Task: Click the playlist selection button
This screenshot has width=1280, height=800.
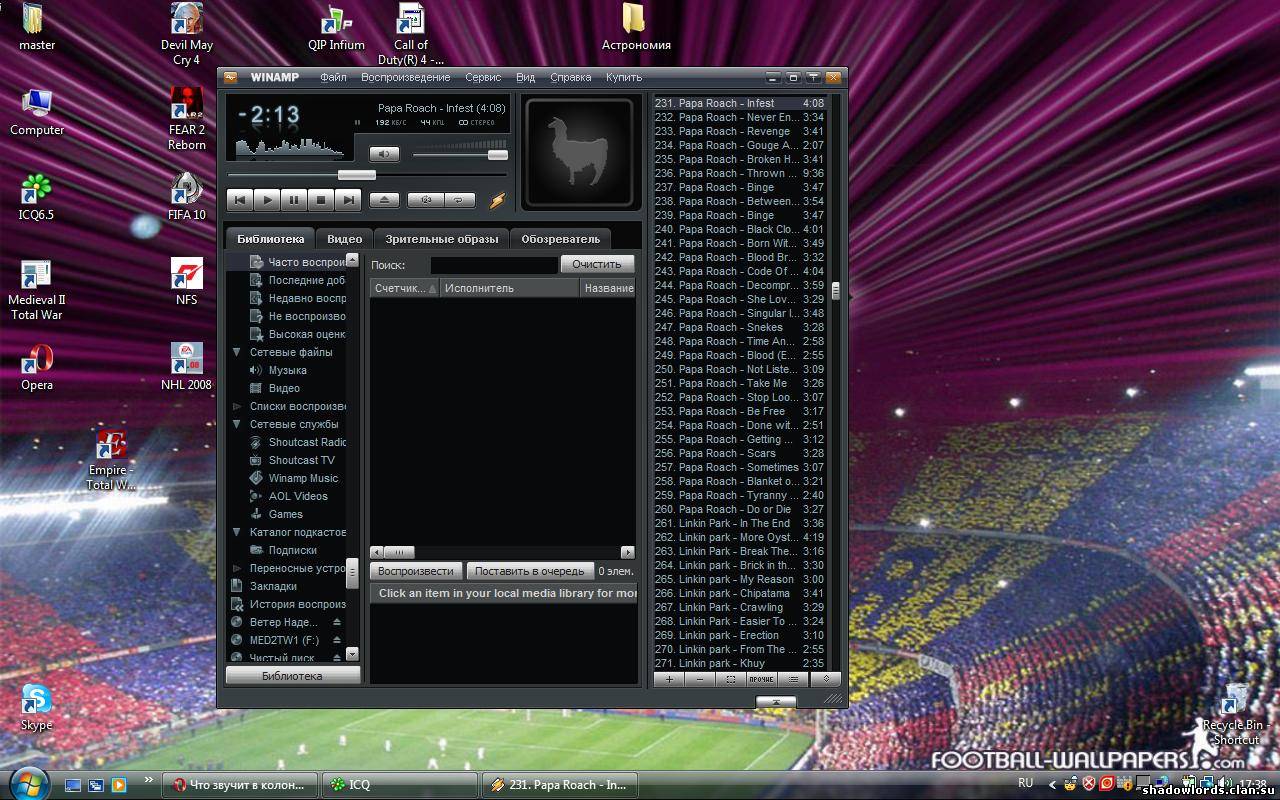Action: coord(731,679)
